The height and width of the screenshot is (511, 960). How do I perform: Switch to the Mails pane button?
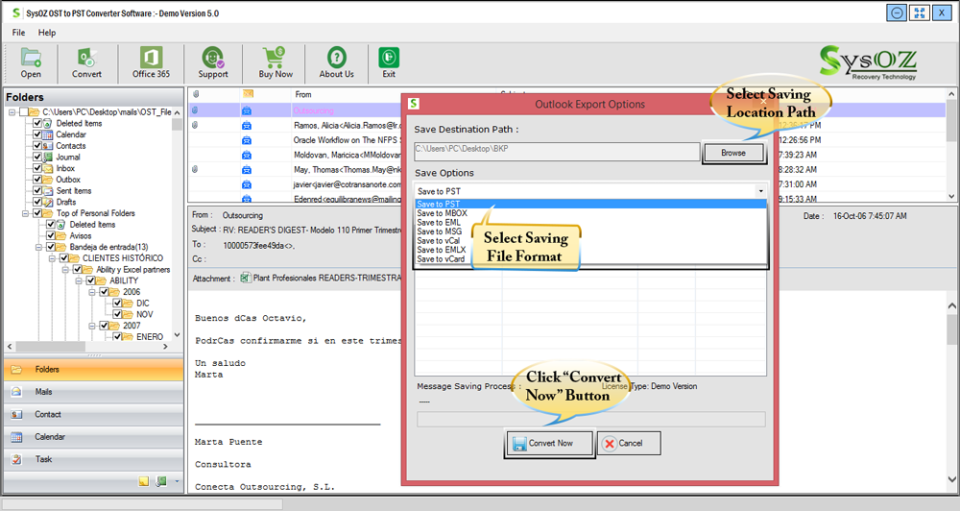(x=93, y=392)
